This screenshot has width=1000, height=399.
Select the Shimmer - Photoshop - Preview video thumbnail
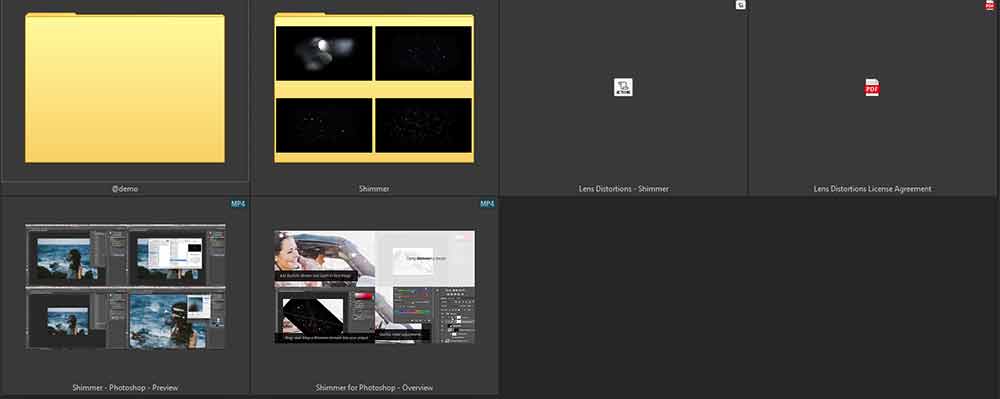pyautogui.click(x=125, y=286)
